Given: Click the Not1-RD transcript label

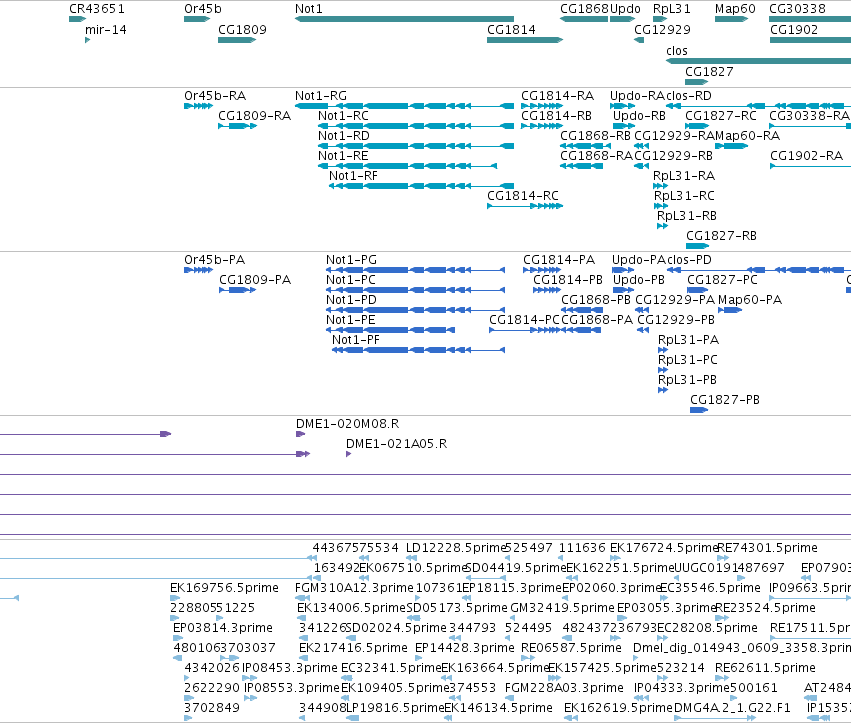Looking at the screenshot, I should 344,136.
